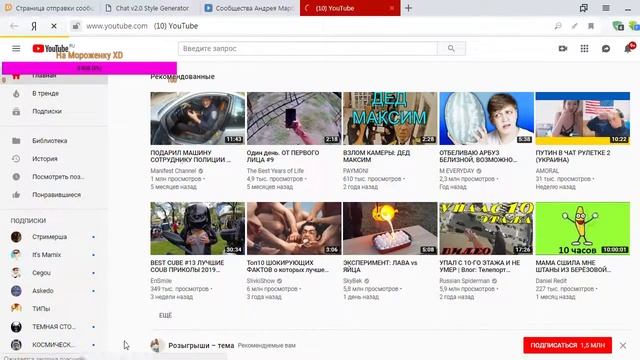The width and height of the screenshot is (640, 360).
Task: Open a new browser tab with plus
Action: [x=408, y=8]
